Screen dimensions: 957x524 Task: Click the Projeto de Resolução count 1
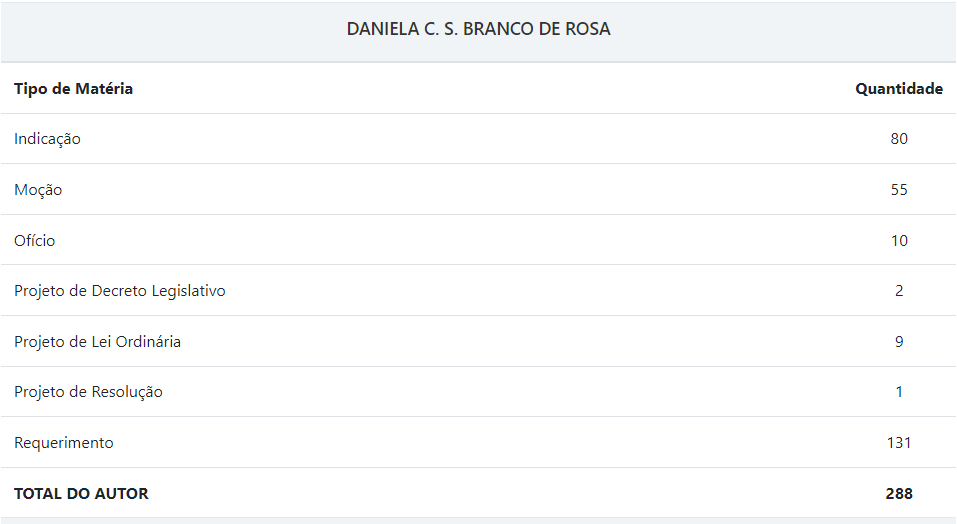click(898, 392)
